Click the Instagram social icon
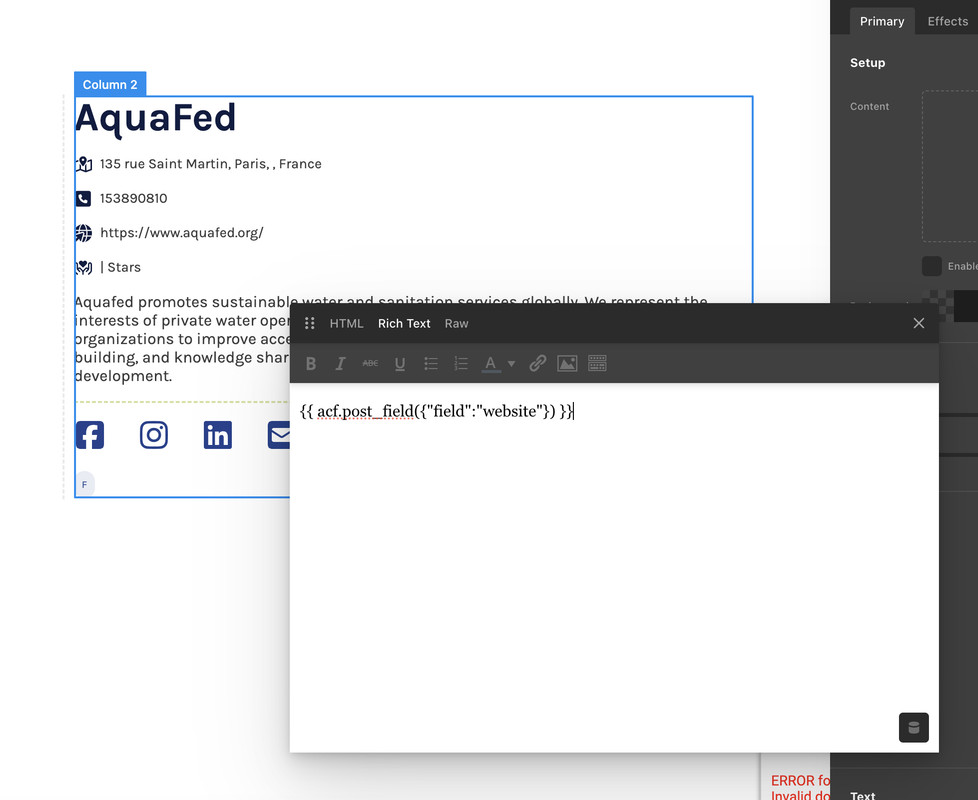 (x=154, y=435)
